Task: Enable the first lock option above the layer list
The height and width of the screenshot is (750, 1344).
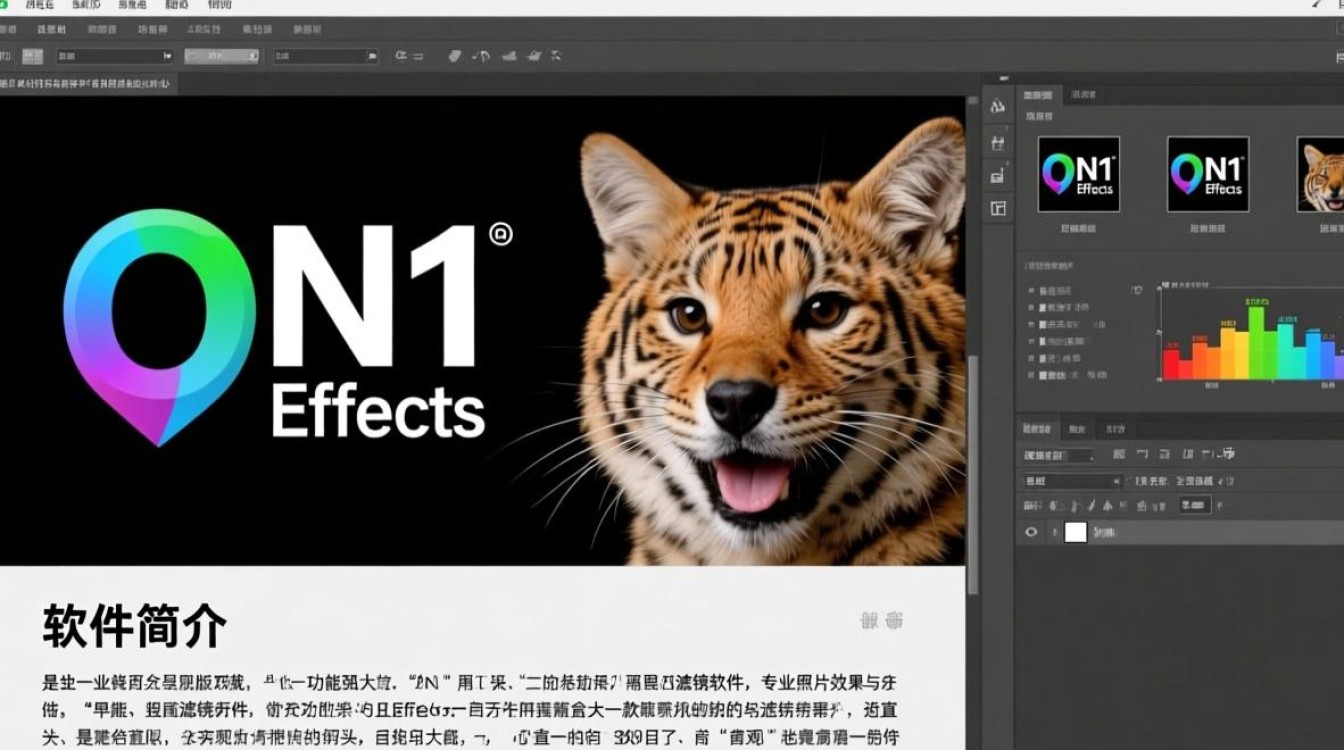Action: (1053, 504)
